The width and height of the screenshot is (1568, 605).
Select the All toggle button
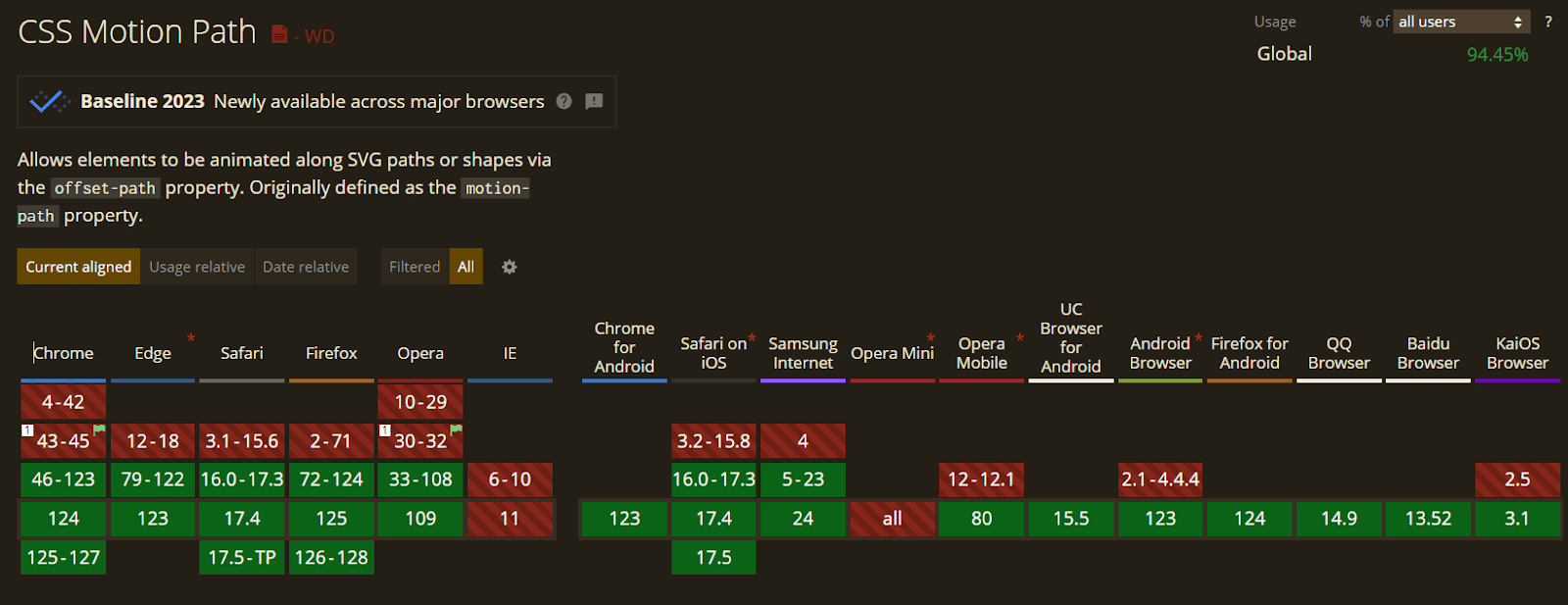click(466, 267)
